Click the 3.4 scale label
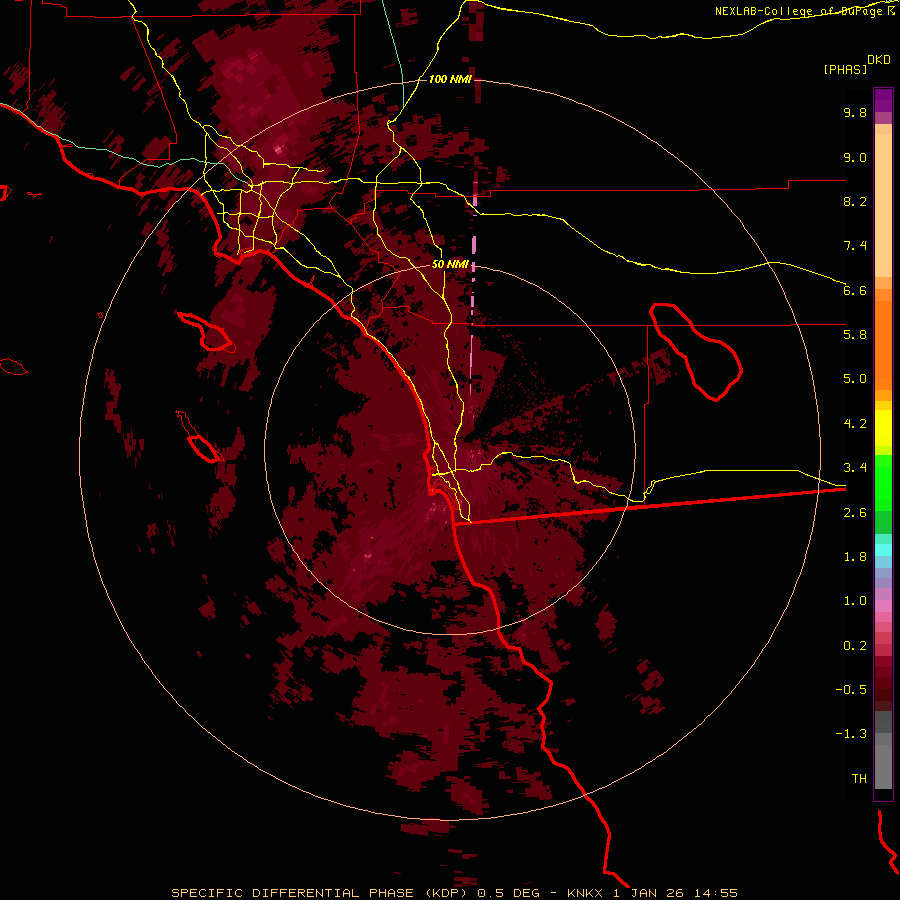Image resolution: width=900 pixels, height=900 pixels. point(855,468)
